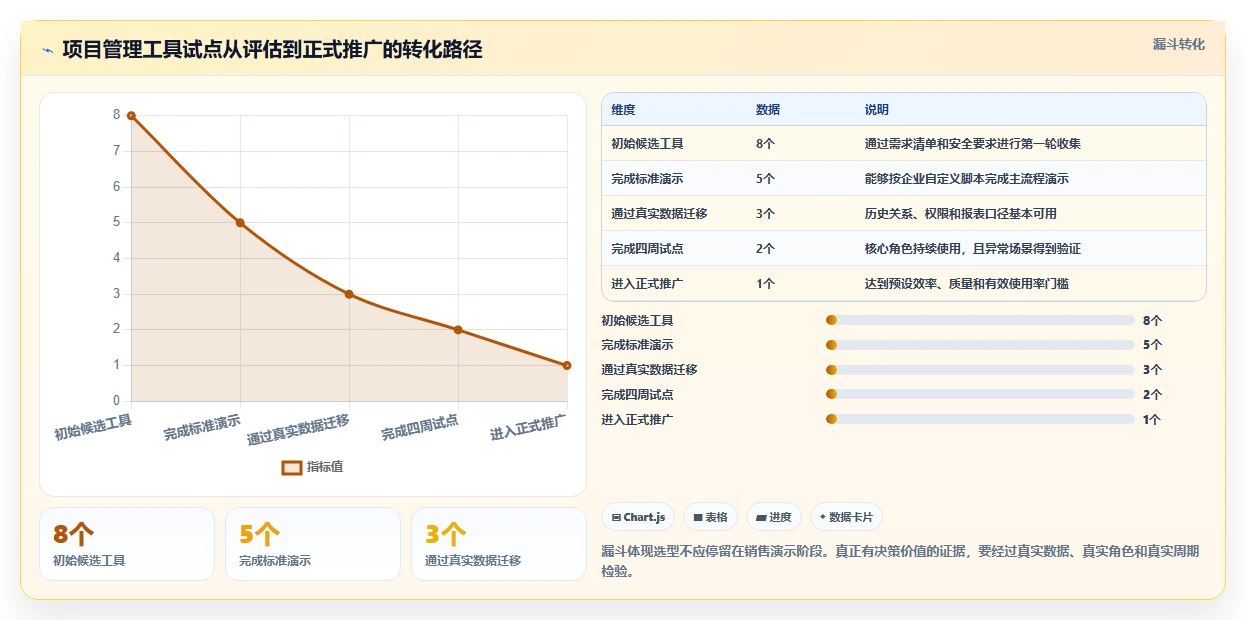The height and width of the screenshot is (620, 1246).
Task: Select the 表格 tag chip
Action: pos(711,517)
